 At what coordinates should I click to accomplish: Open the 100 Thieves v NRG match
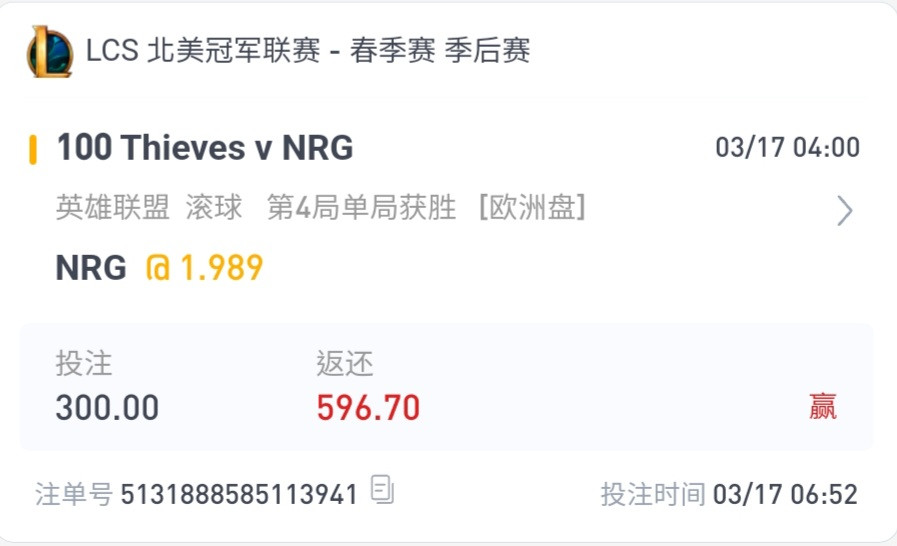click(205, 148)
